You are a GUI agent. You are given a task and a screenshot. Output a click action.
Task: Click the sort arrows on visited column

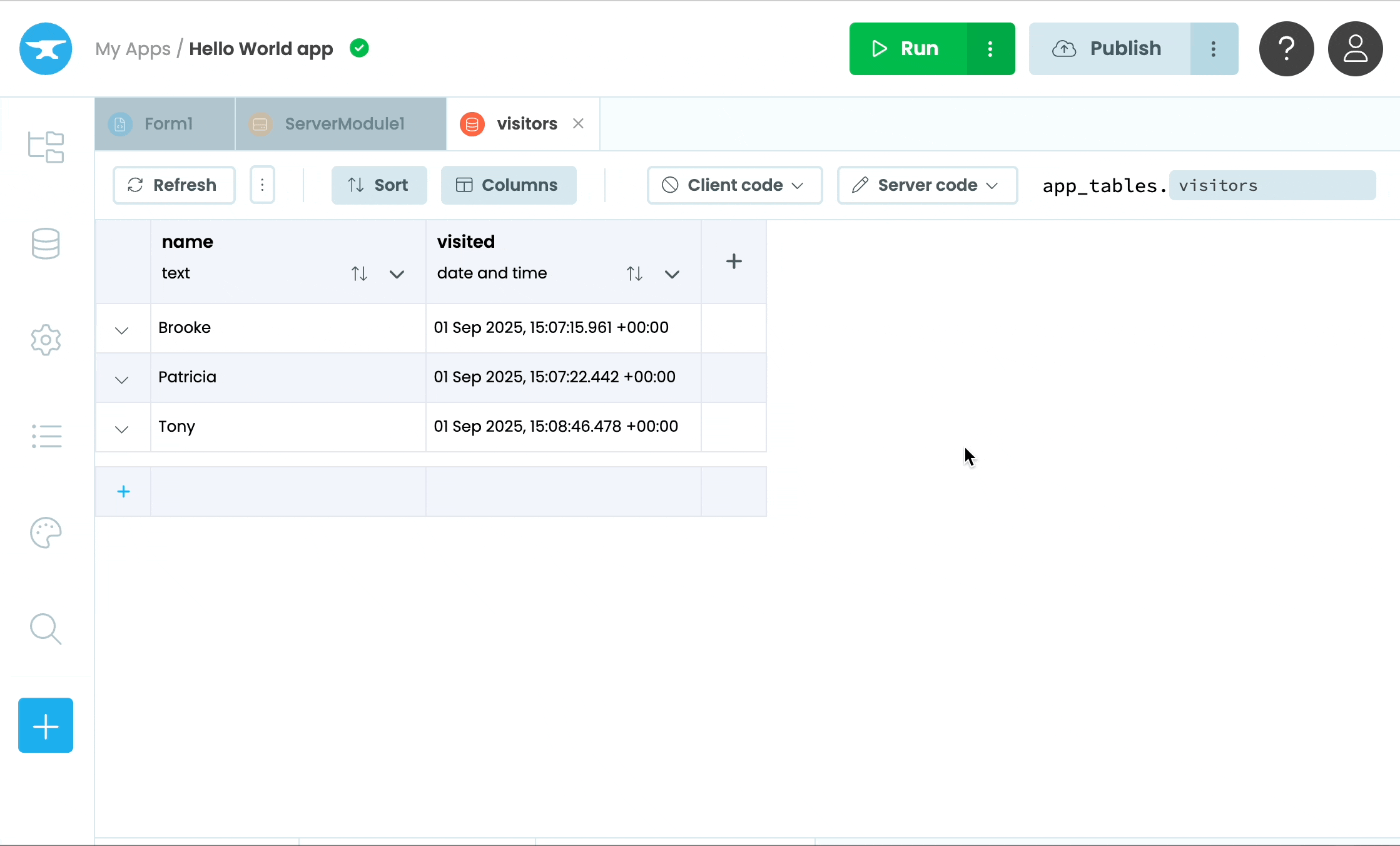click(634, 273)
